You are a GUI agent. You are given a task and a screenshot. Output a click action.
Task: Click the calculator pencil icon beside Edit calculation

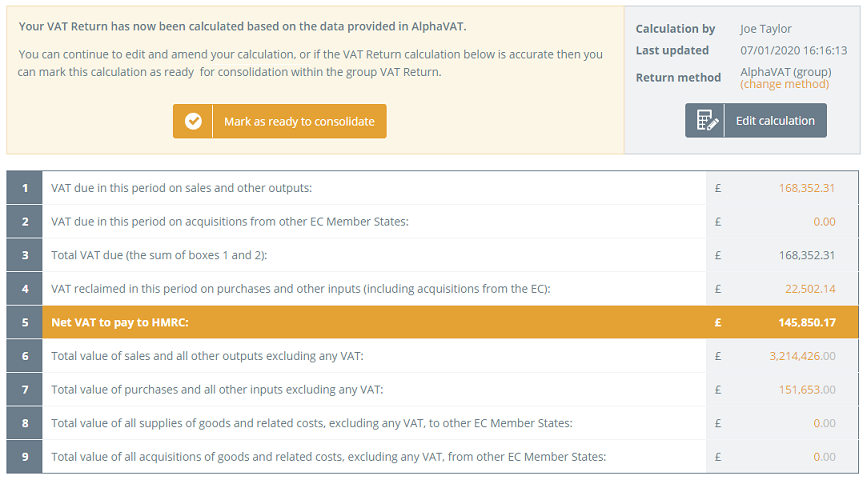[x=706, y=121]
